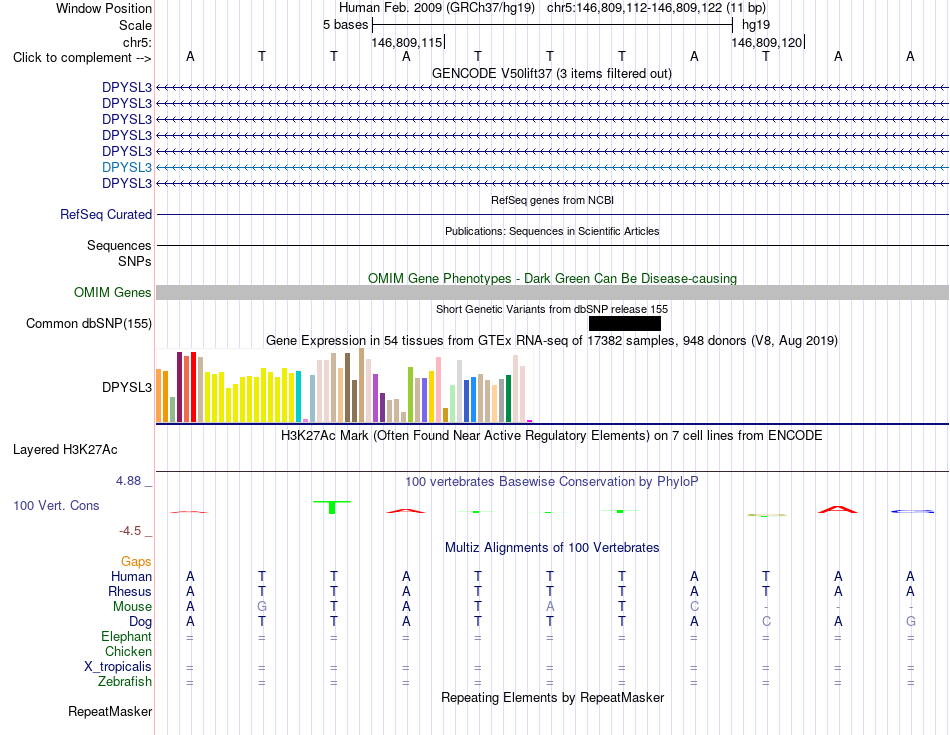This screenshot has width=950, height=735.
Task: Select the Scale track label
Action: click(135, 25)
